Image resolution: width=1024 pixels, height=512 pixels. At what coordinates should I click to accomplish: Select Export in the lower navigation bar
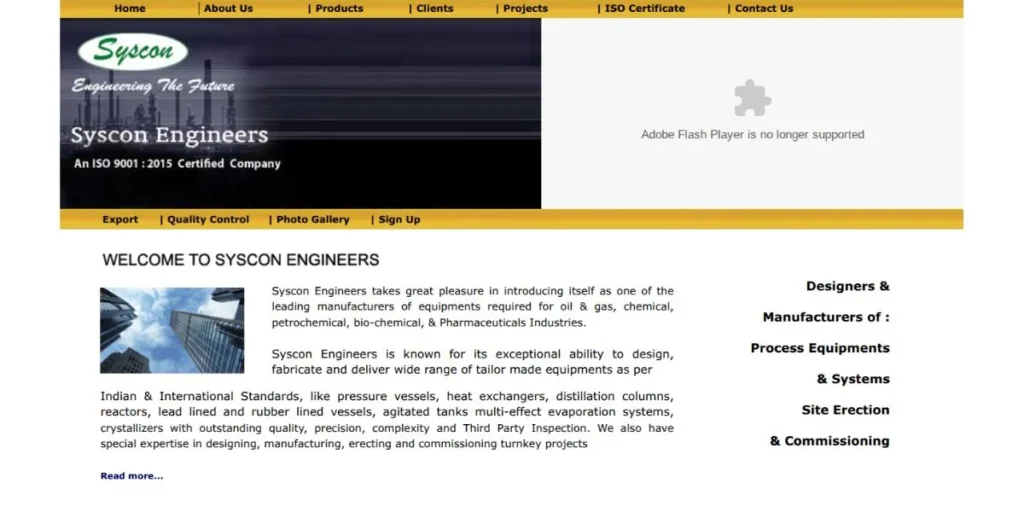(120, 219)
